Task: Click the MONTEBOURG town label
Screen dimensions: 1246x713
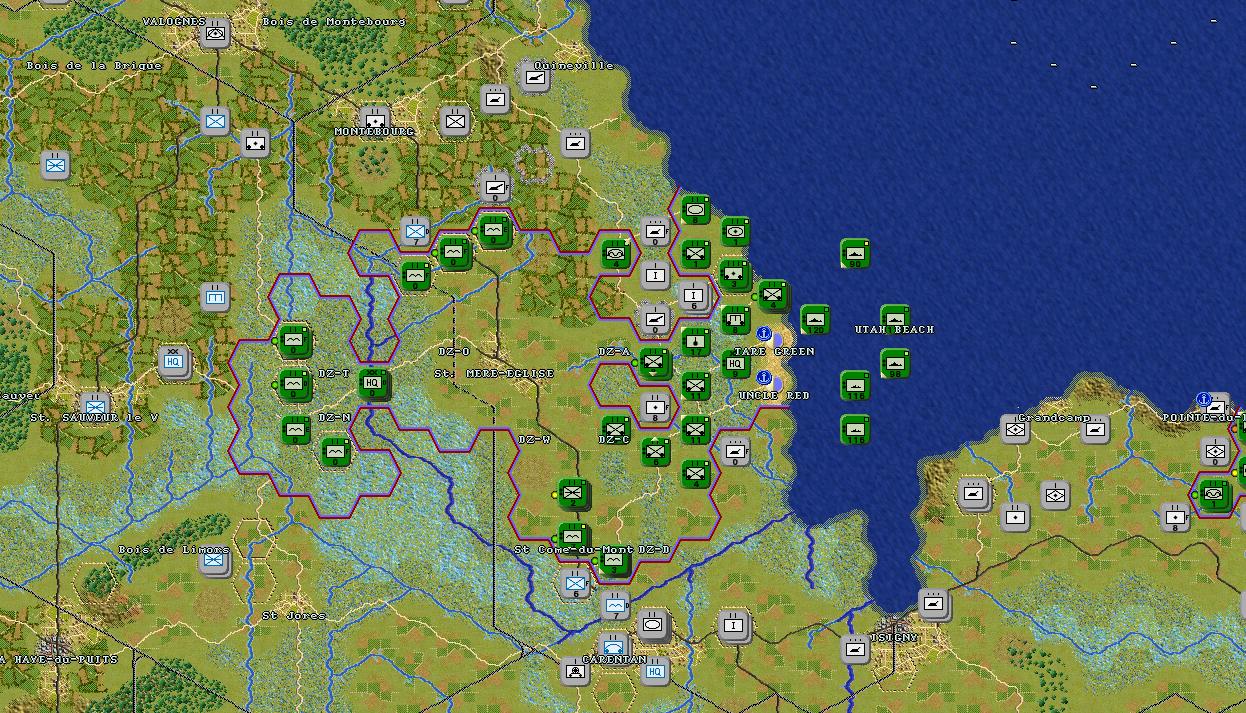Action: click(374, 131)
